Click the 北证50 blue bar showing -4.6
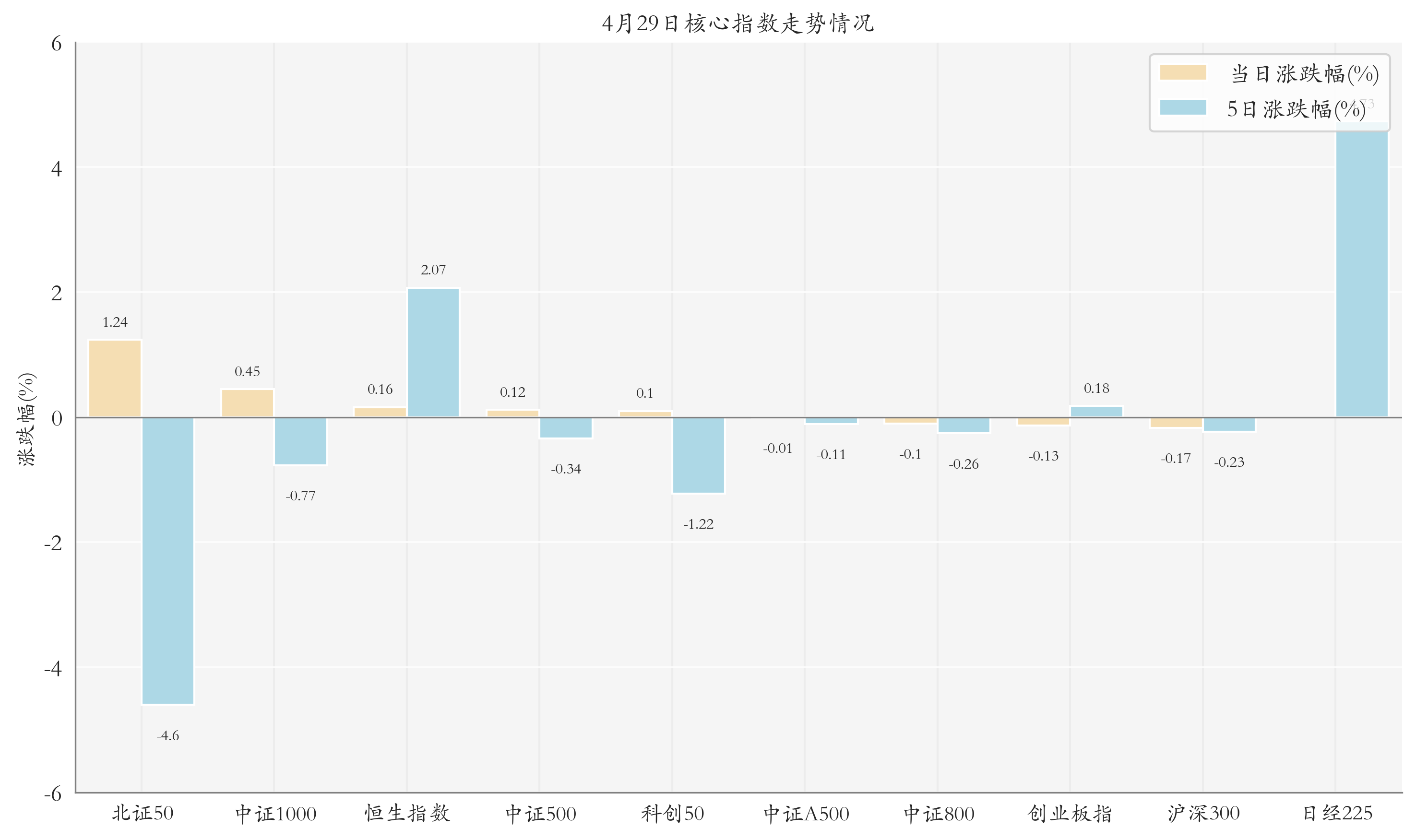This screenshot has height=840, width=1416. (167, 560)
